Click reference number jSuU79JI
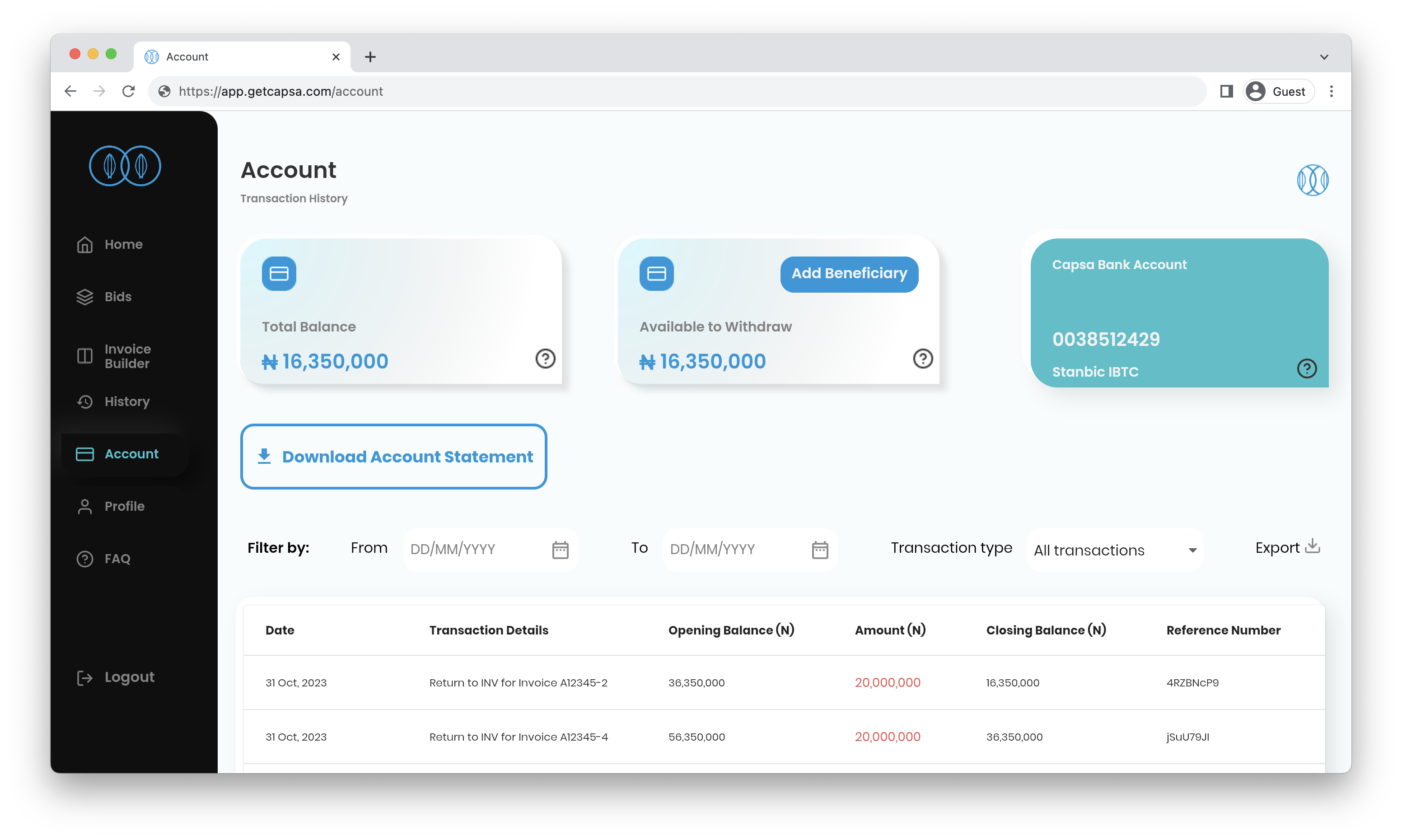This screenshot has width=1402, height=840. pos(1187,737)
